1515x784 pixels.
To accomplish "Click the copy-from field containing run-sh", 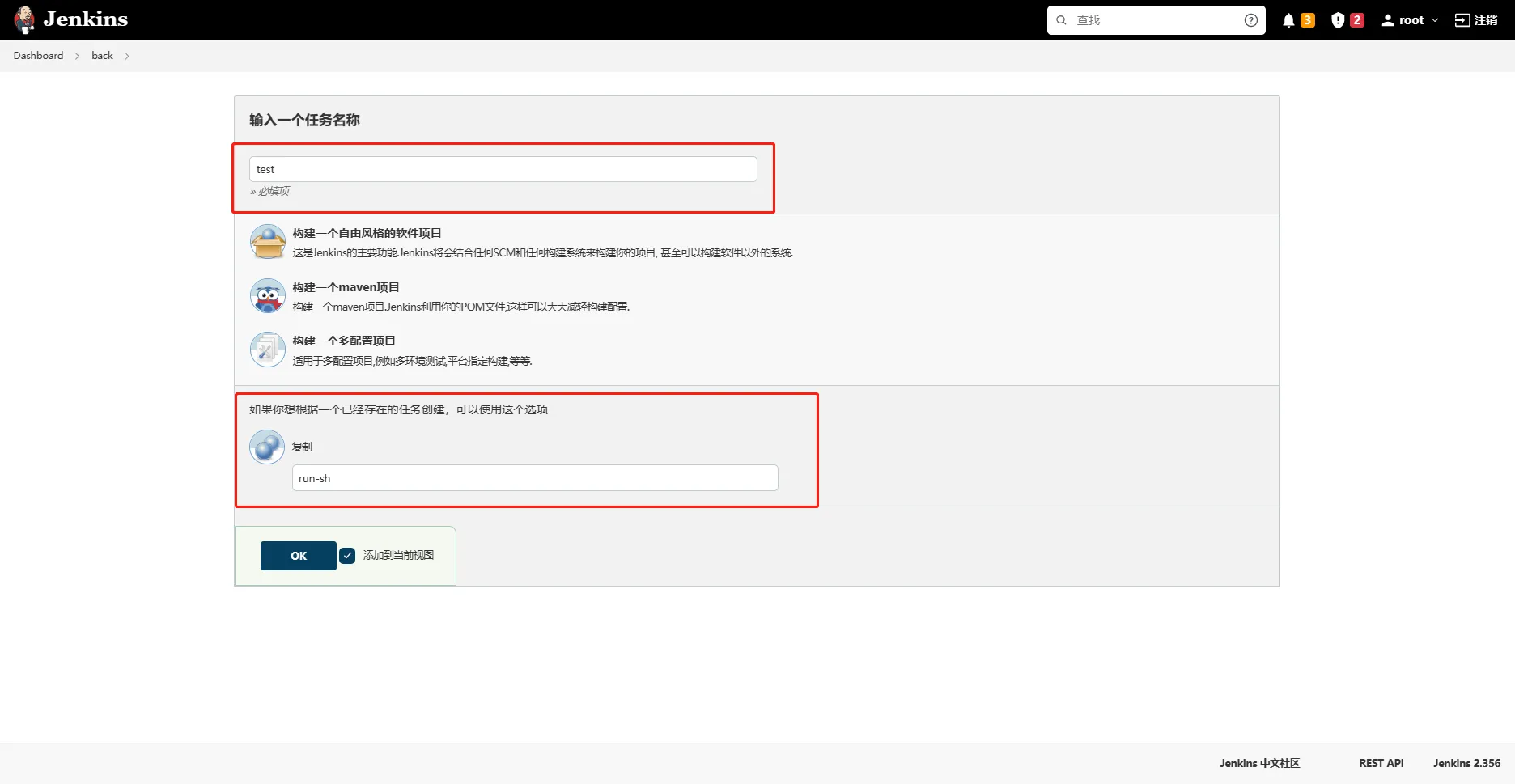I will [x=534, y=478].
